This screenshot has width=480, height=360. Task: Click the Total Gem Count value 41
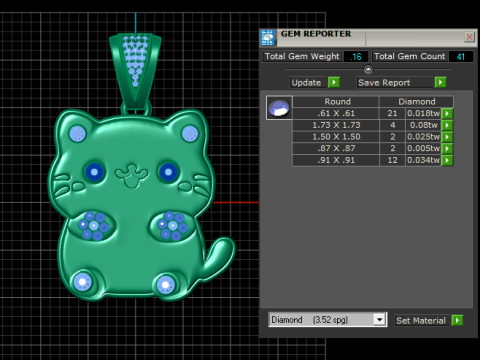(461, 57)
